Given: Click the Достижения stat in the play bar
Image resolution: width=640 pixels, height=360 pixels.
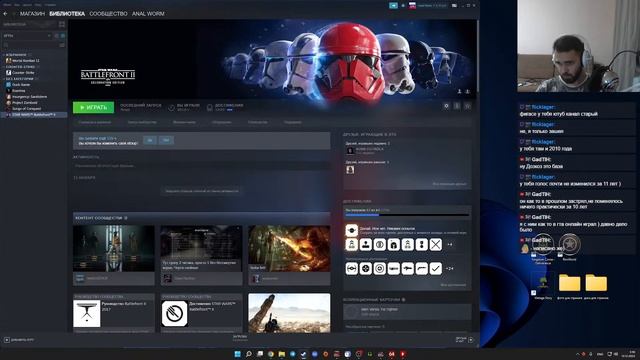Looking at the screenshot, I should 225,107.
